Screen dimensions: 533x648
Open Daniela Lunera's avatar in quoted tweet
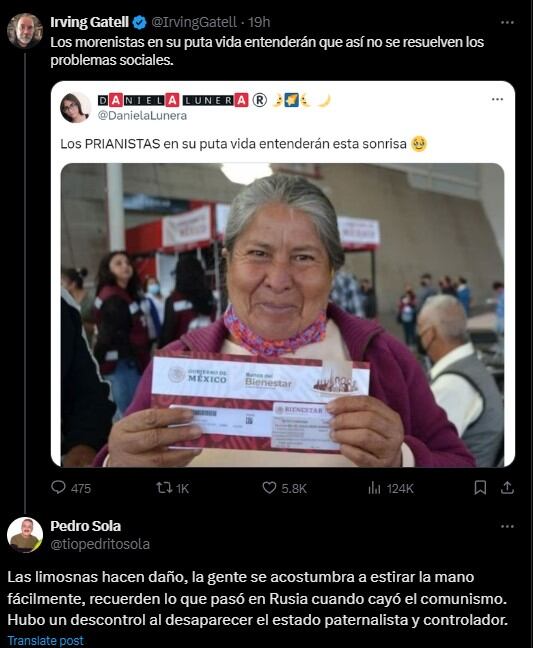pos(75,107)
